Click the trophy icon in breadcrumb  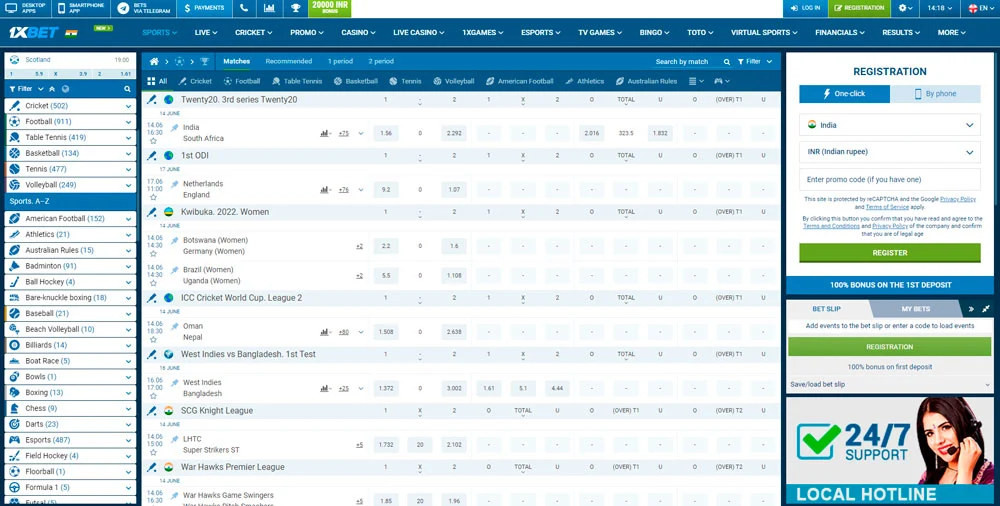[x=204, y=62]
